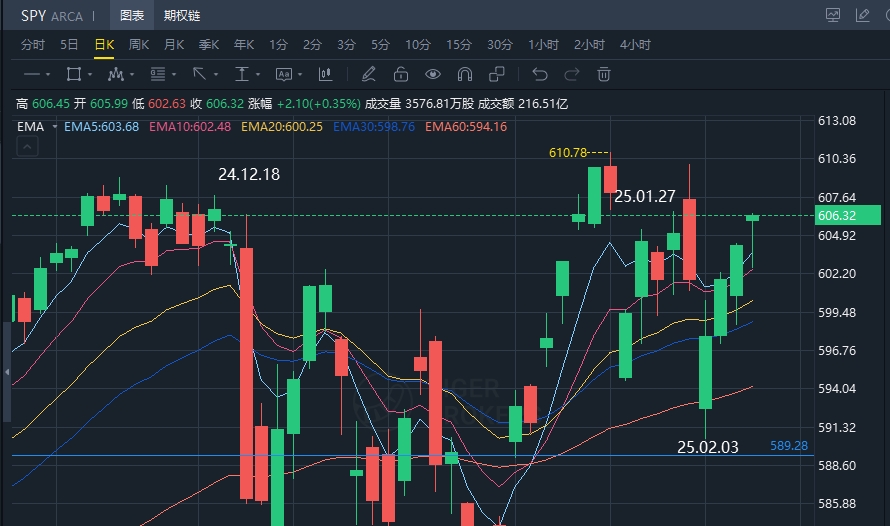This screenshot has width=890, height=526.
Task: Toggle the magnet snap mode
Action: [x=465, y=74]
